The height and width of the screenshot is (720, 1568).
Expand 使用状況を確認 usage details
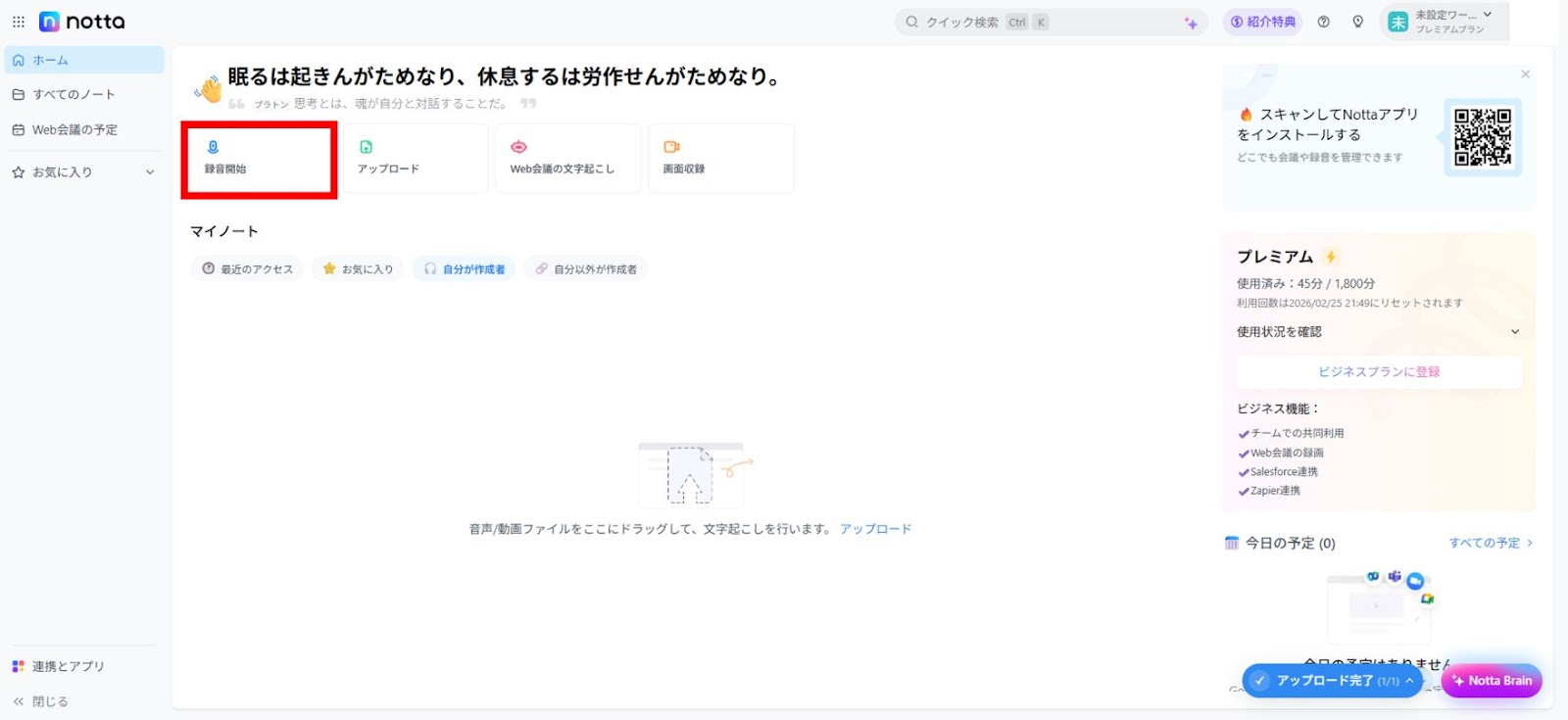point(1378,332)
